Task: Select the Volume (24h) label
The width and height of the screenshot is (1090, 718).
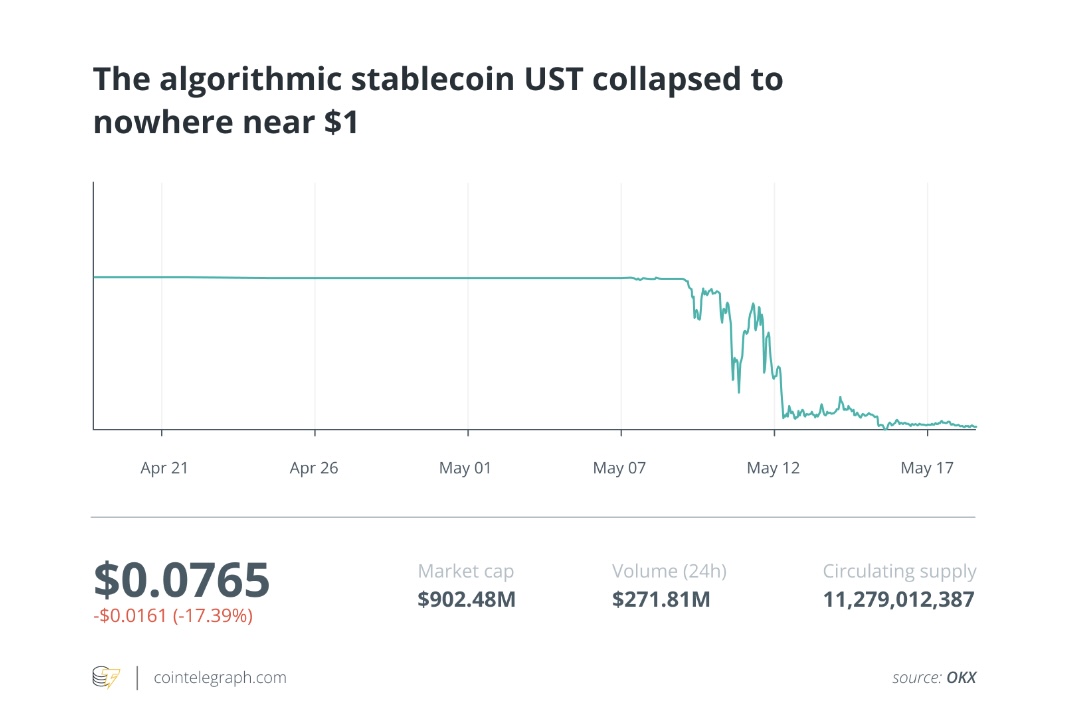Action: coord(669,572)
